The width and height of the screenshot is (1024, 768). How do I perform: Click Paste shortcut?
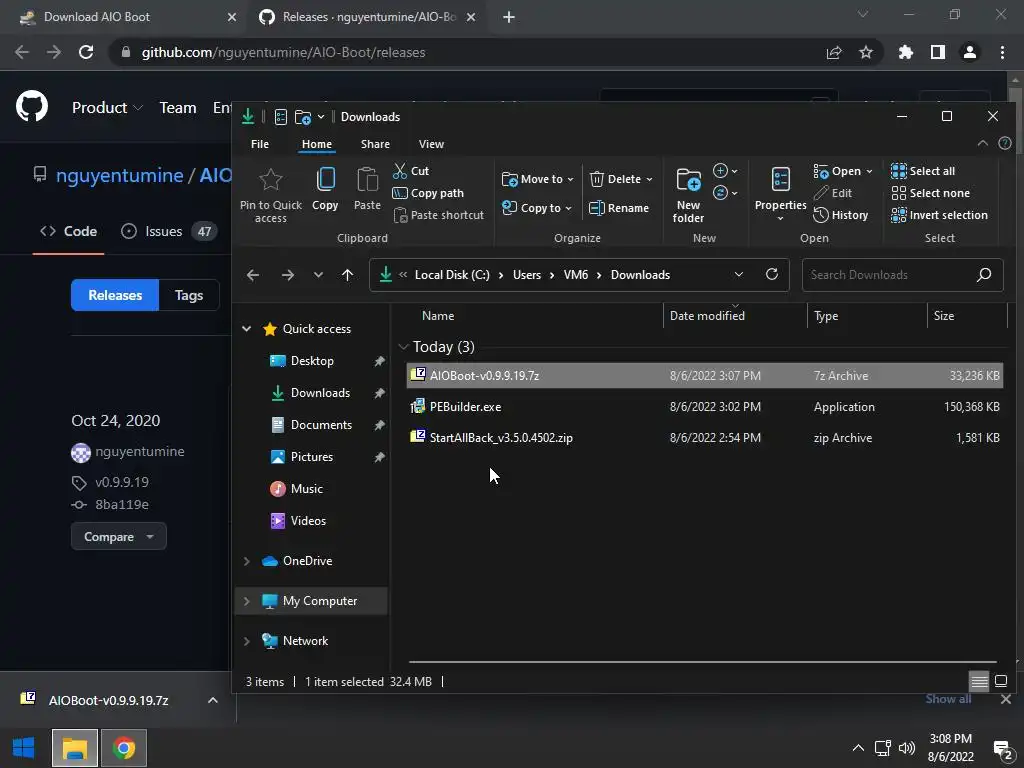click(x=439, y=215)
